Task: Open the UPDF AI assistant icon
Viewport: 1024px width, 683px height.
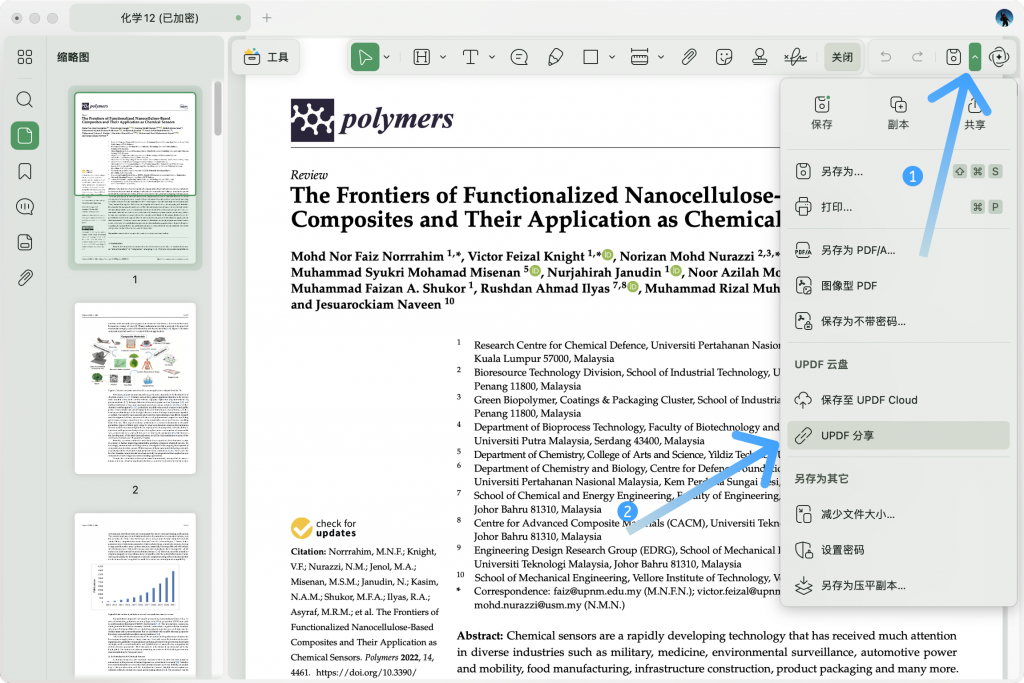Action: coord(999,57)
